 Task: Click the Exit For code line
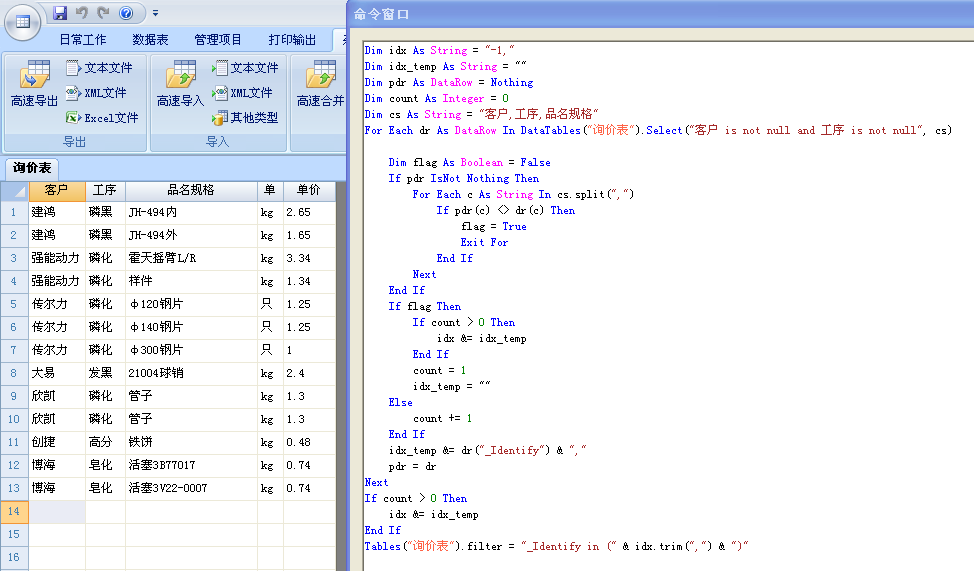click(x=484, y=242)
